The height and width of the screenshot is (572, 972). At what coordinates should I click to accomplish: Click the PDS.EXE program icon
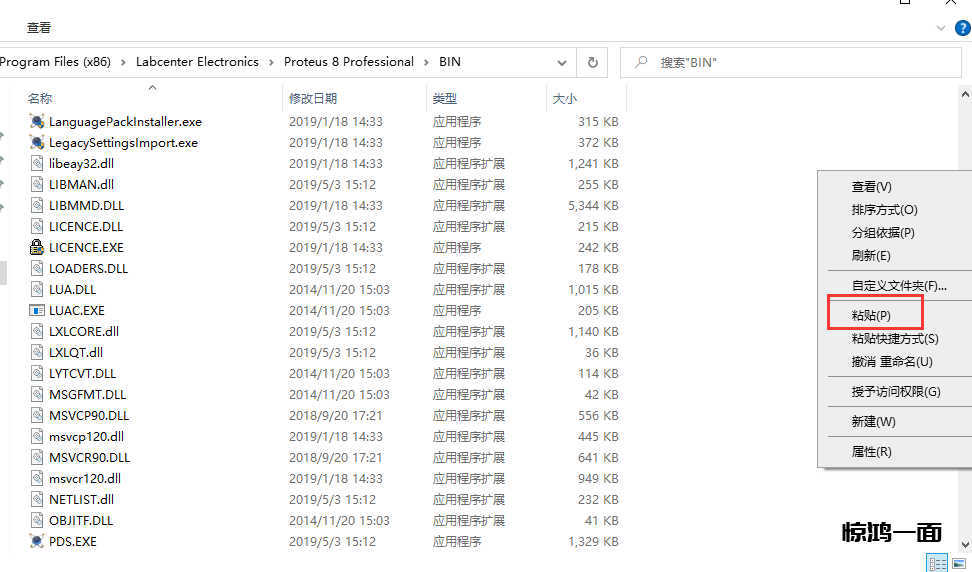(x=37, y=541)
